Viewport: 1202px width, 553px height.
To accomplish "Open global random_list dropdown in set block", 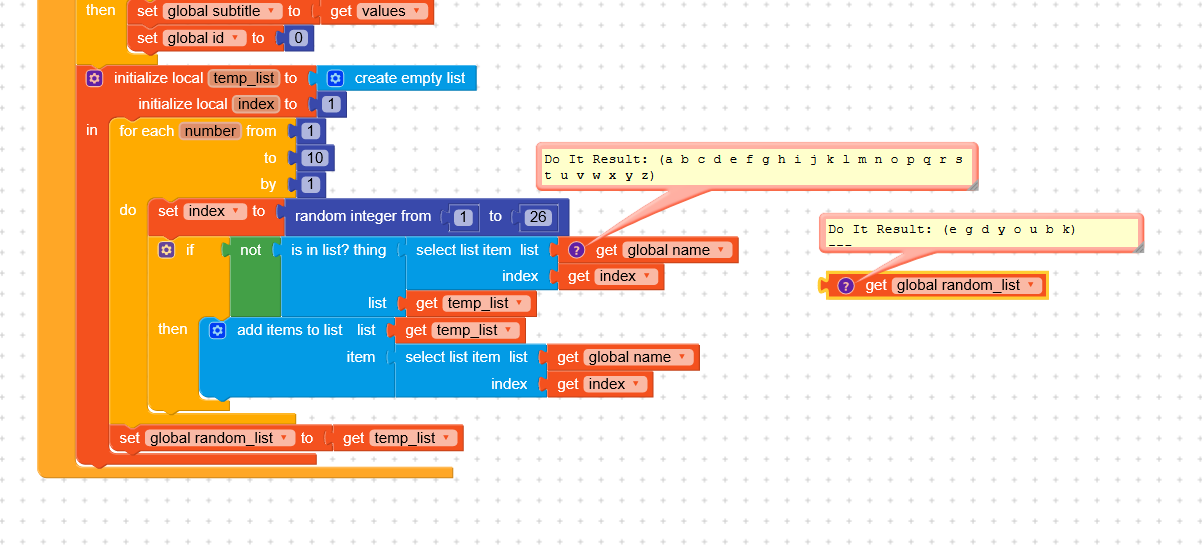I will coord(220,438).
